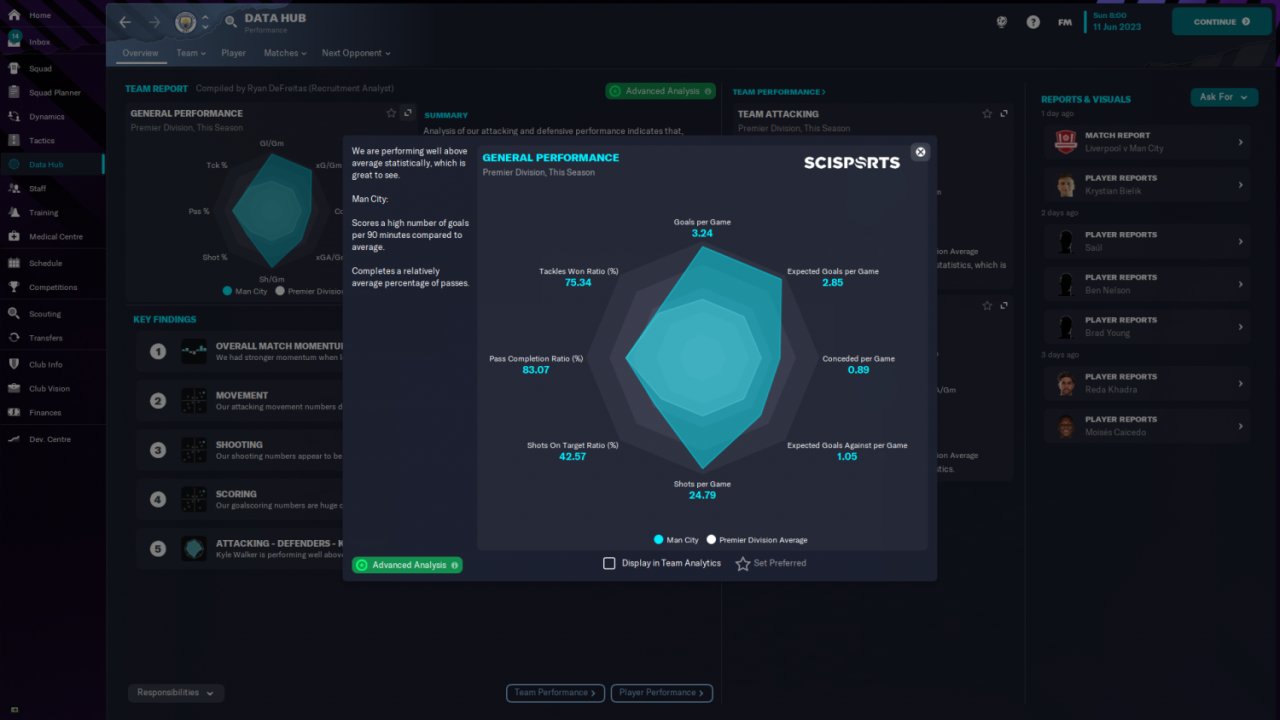1280x720 pixels.
Task: Toggle the star on the Team Attacking panel
Action: coord(987,114)
